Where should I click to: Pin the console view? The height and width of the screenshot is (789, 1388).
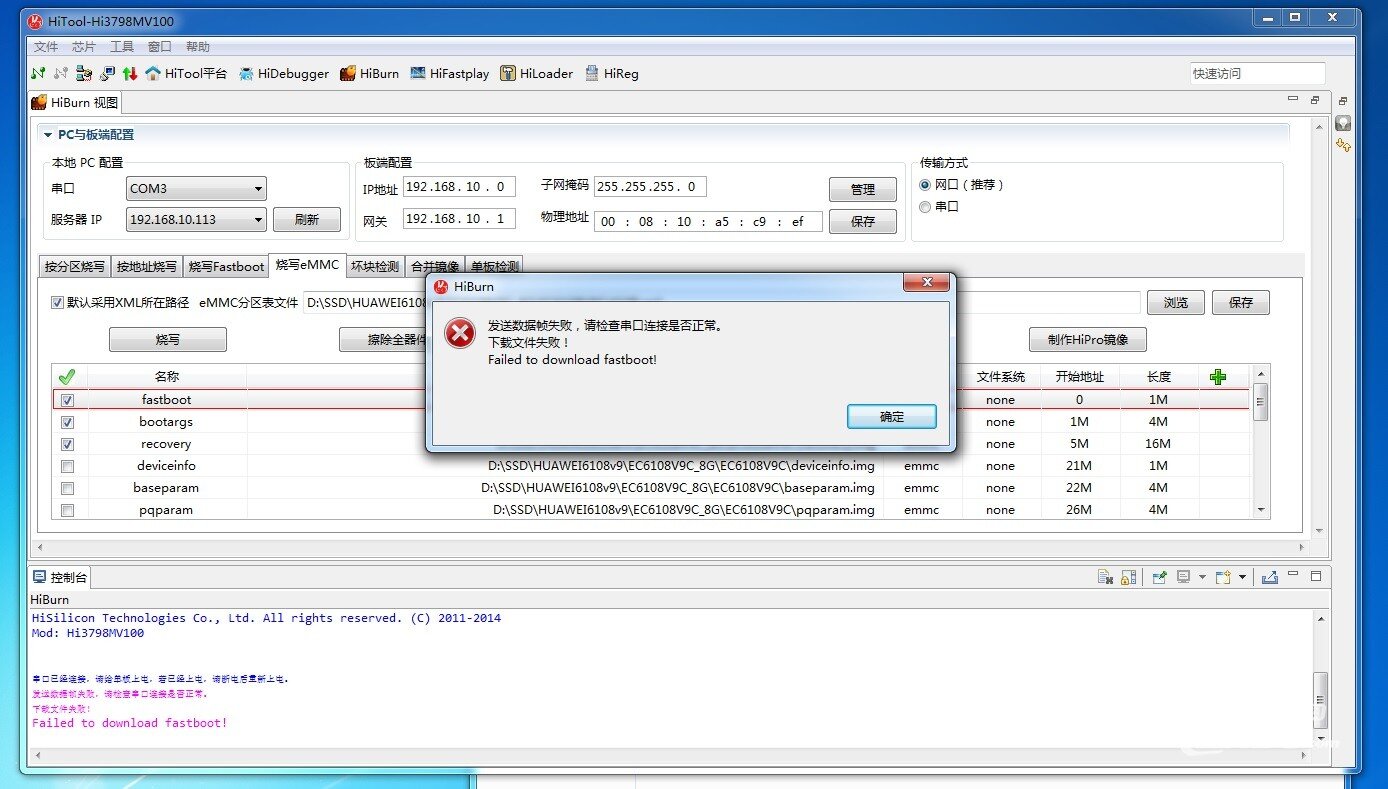[1160, 577]
